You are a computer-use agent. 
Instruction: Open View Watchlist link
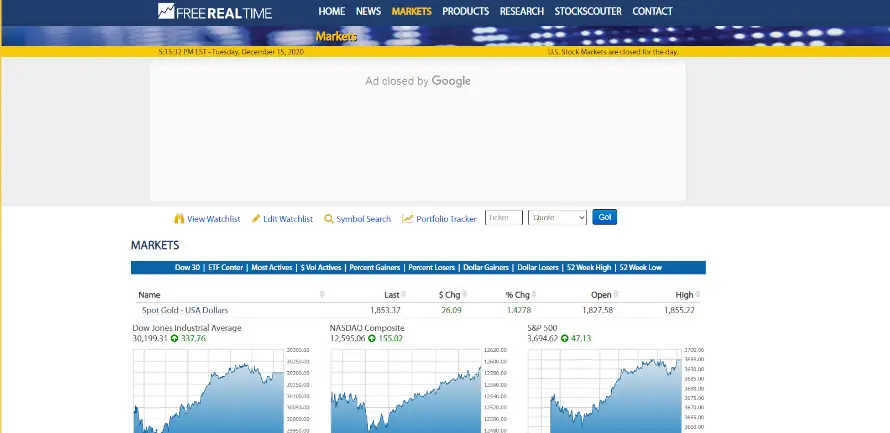213,219
